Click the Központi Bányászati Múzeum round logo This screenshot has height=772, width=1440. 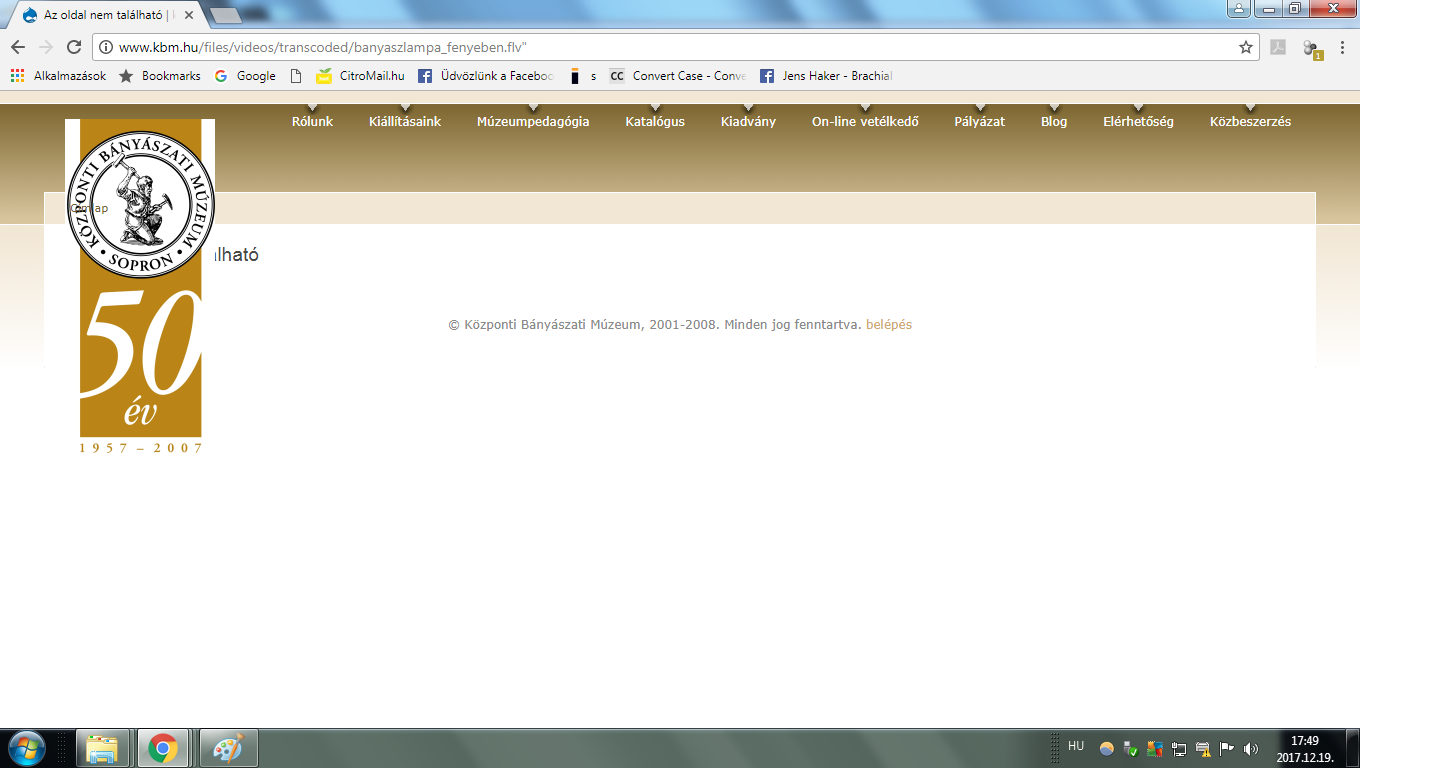point(140,203)
